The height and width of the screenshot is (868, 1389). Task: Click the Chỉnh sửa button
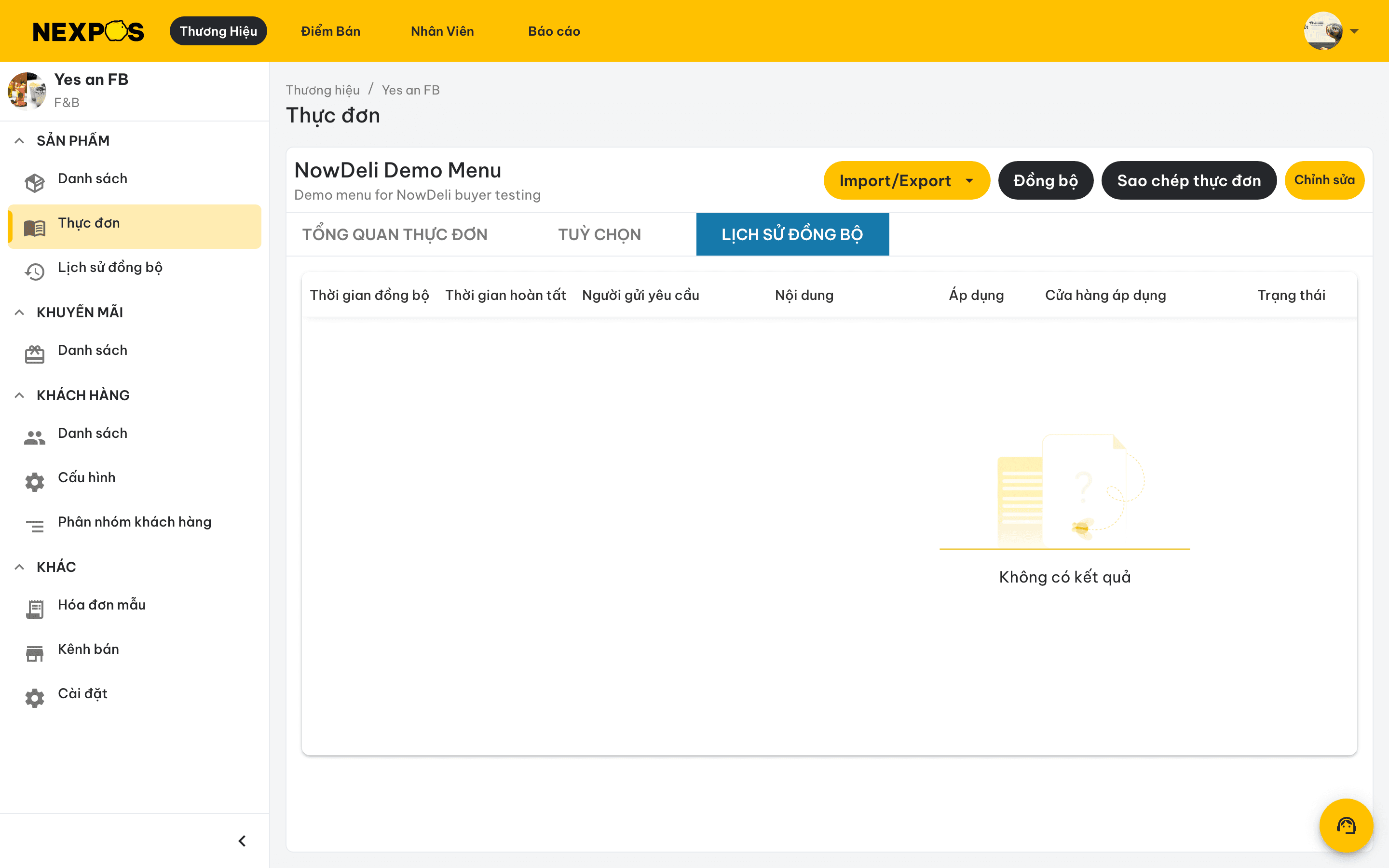[1324, 180]
